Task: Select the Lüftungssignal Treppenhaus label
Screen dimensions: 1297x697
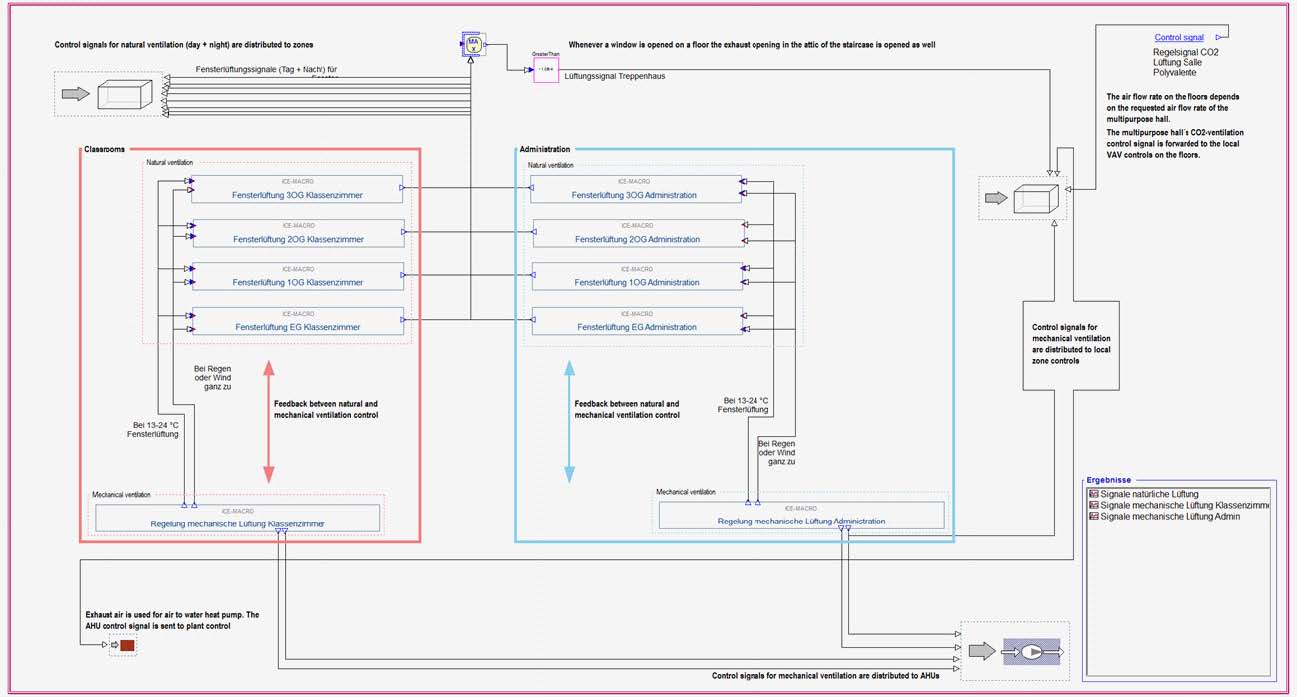Action: (614, 76)
